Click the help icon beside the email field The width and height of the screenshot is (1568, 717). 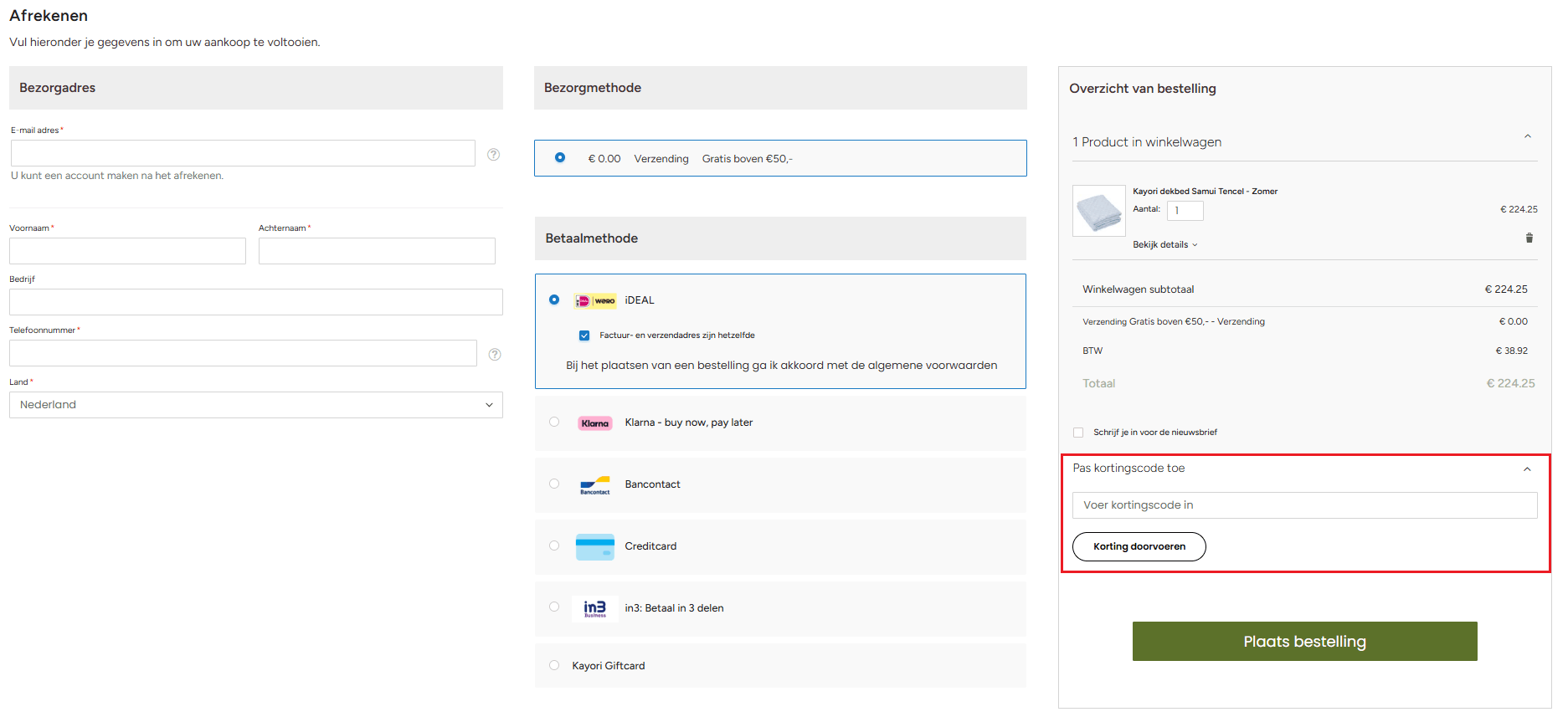pyautogui.click(x=494, y=154)
